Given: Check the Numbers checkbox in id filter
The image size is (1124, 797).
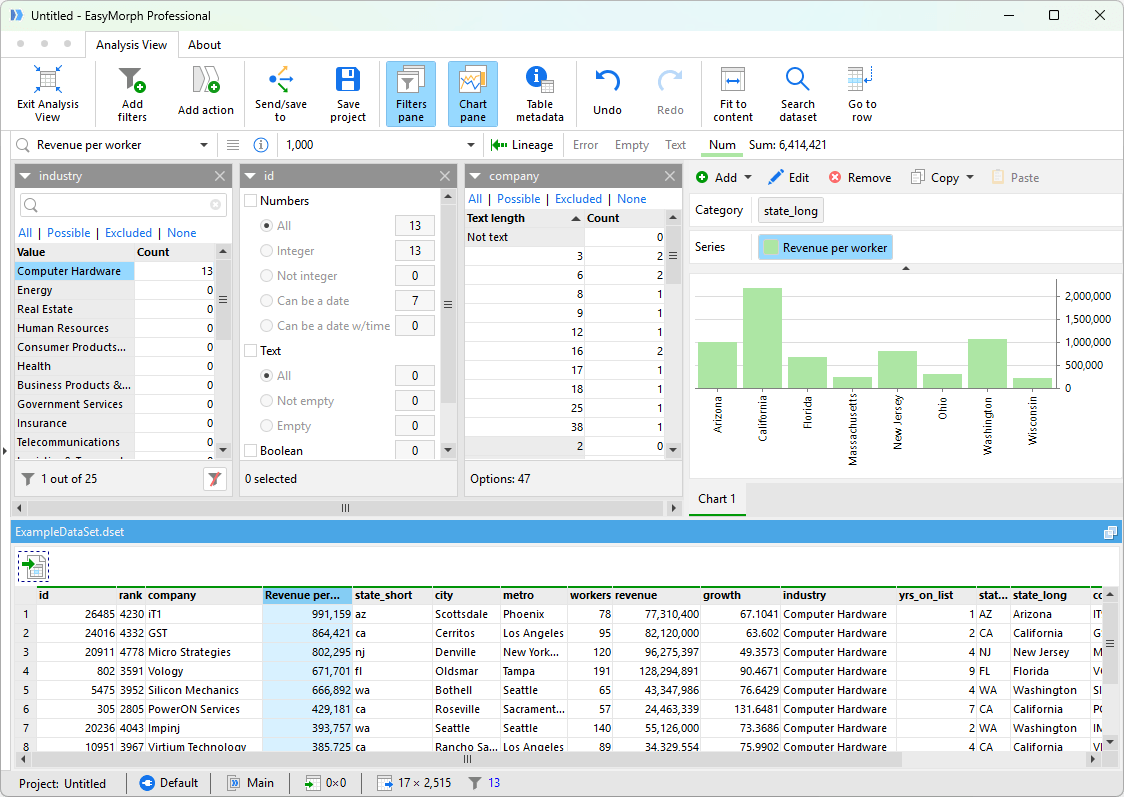Looking at the screenshot, I should (251, 201).
